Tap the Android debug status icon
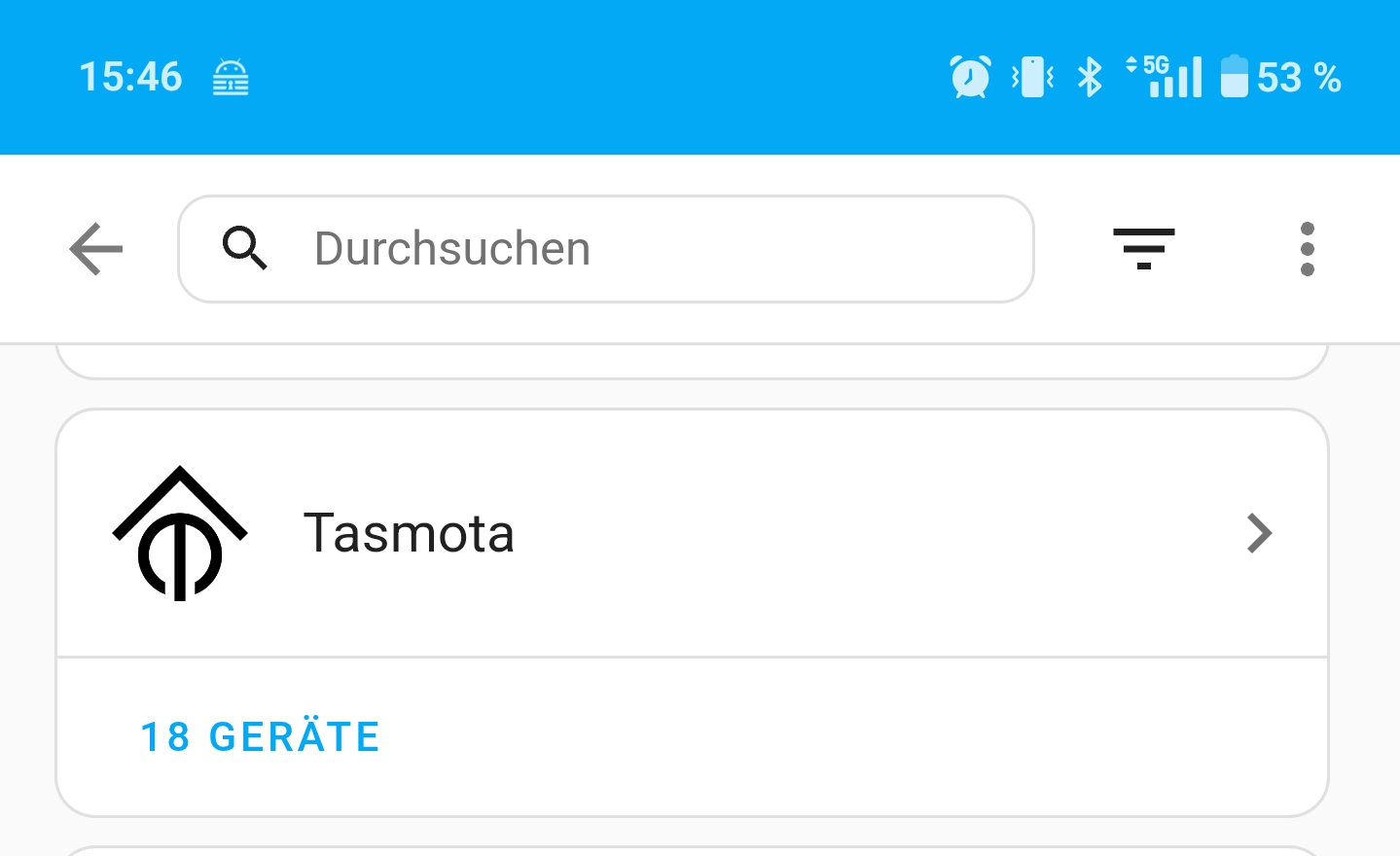This screenshot has height=856, width=1400. coord(231,78)
